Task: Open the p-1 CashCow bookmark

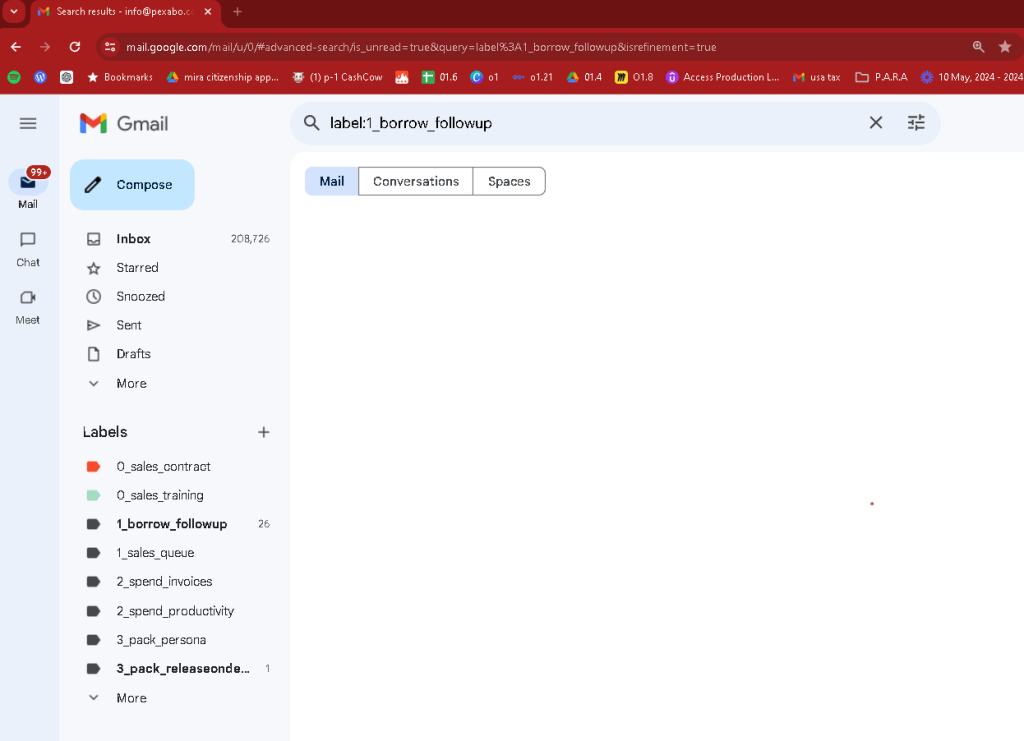Action: pyautogui.click(x=337, y=77)
